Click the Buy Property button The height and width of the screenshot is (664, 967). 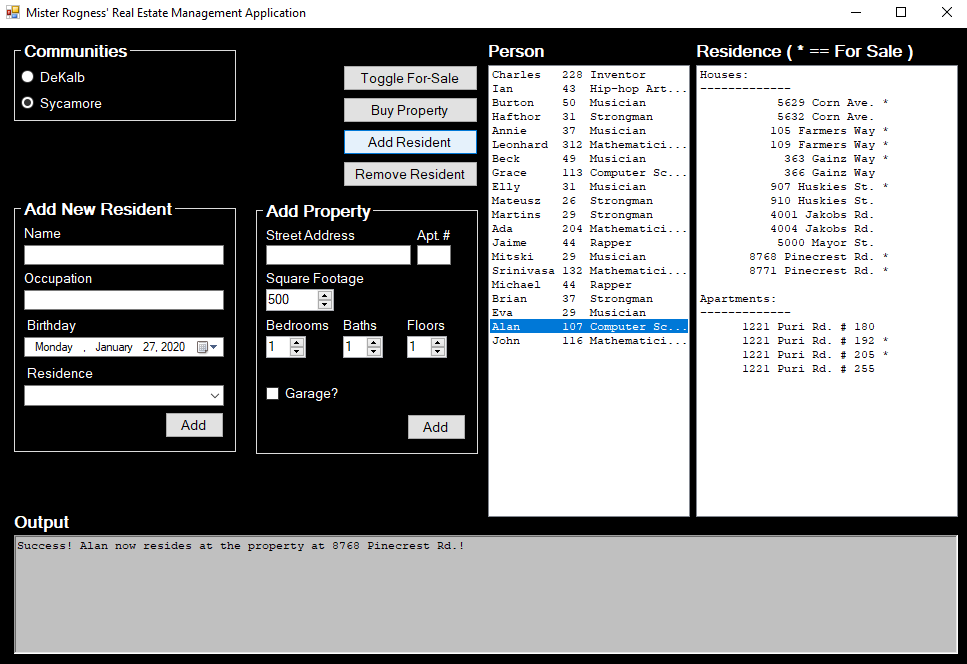[x=409, y=110]
